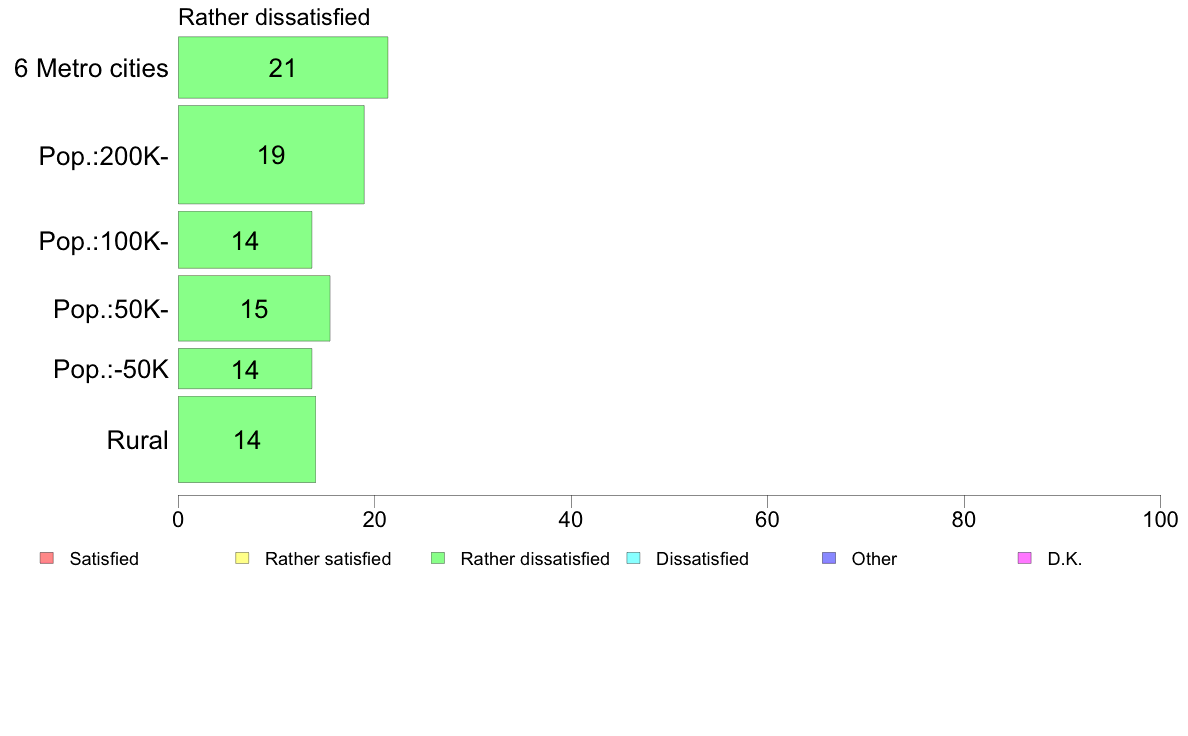This screenshot has width=1188, height=736.
Task: Click the Other blue legend swatch
Action: click(829, 559)
